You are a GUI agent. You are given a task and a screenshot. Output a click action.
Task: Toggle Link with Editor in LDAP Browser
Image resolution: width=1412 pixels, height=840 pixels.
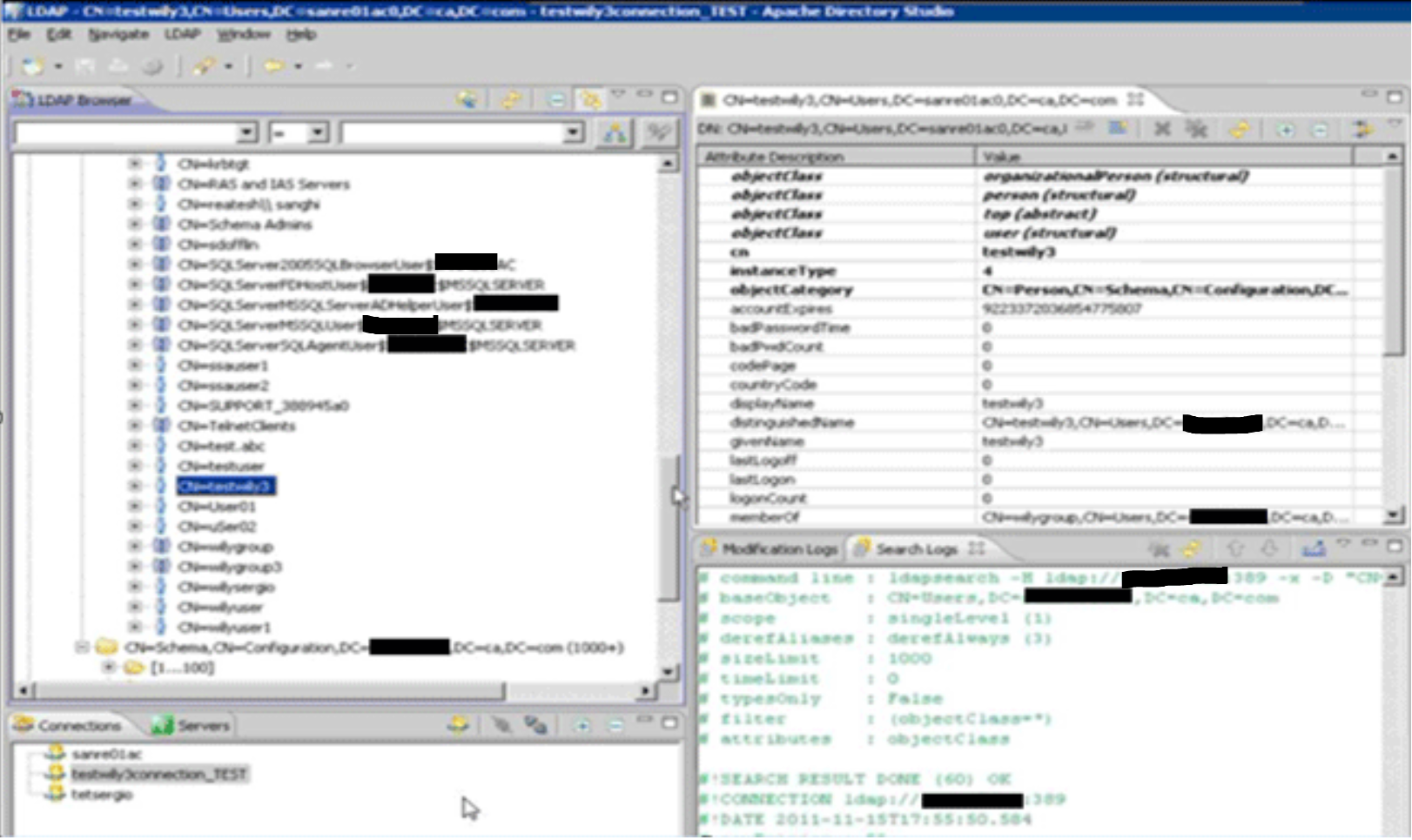590,99
